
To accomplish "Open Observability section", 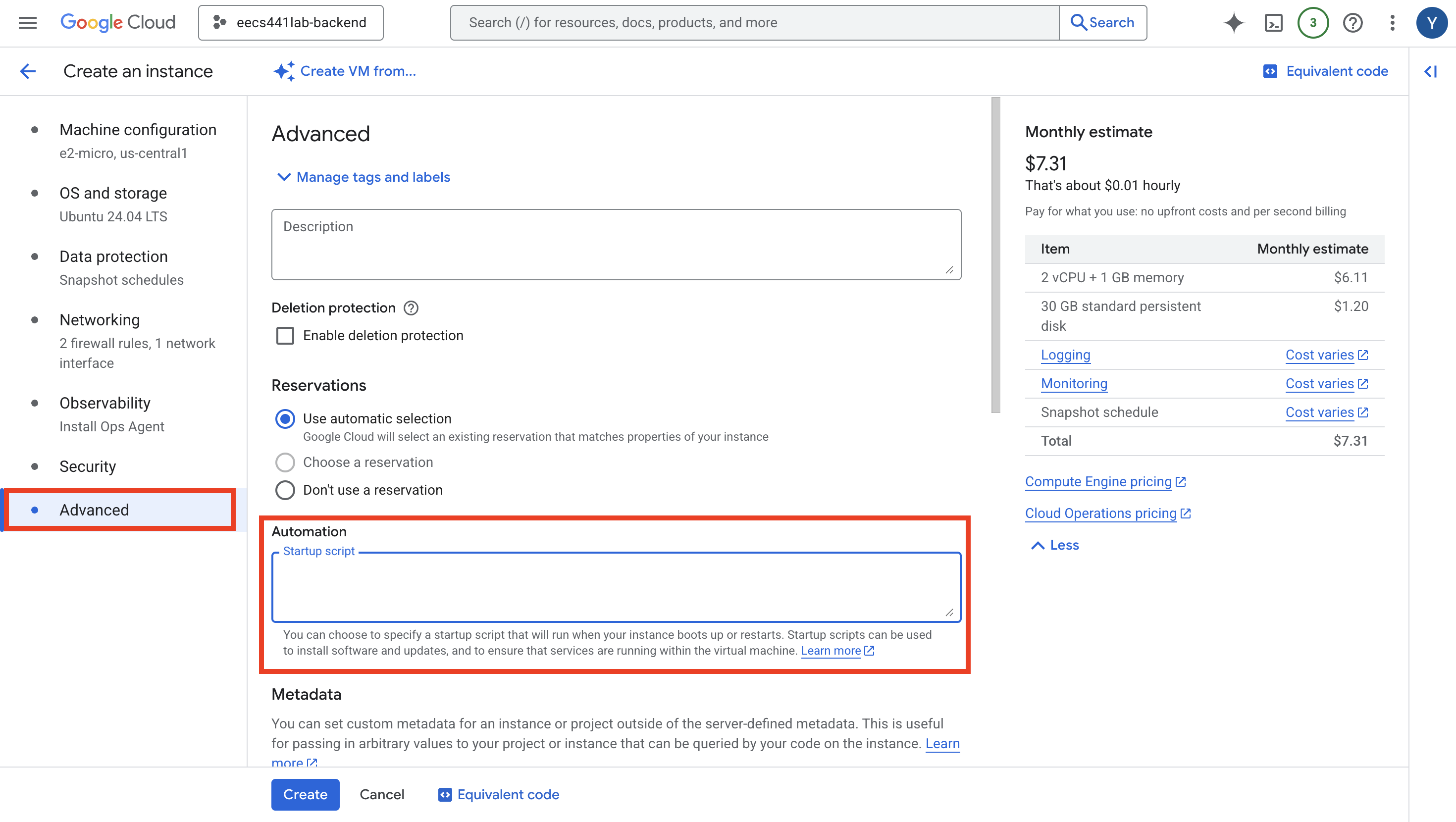I will click(x=112, y=414).
